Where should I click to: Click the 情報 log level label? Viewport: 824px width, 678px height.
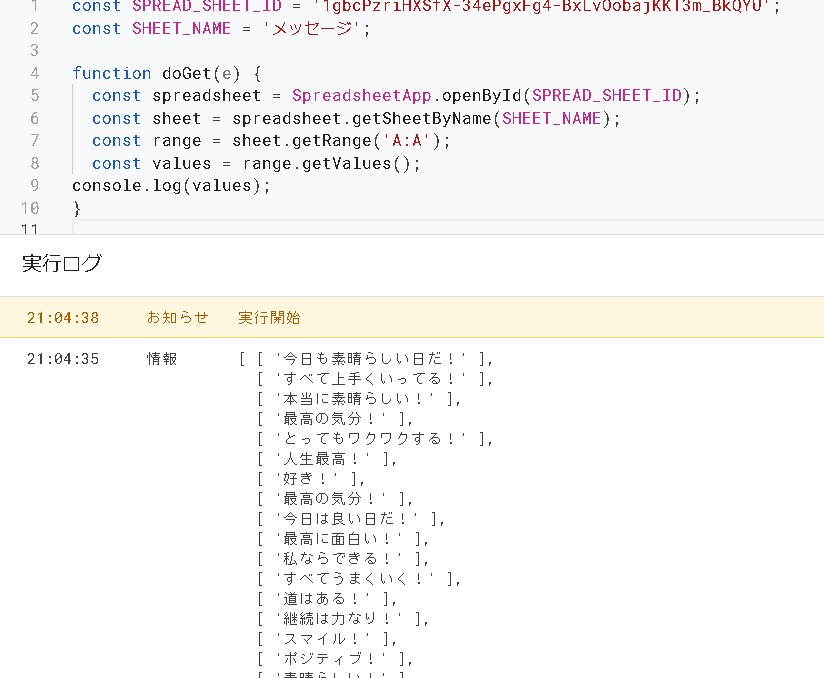click(x=162, y=359)
